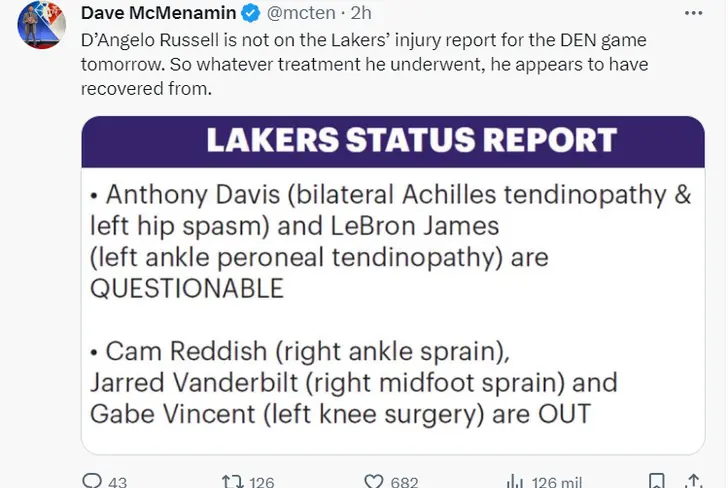The width and height of the screenshot is (728, 488).
Task: Open the three-dot more options menu
Action: (693, 13)
